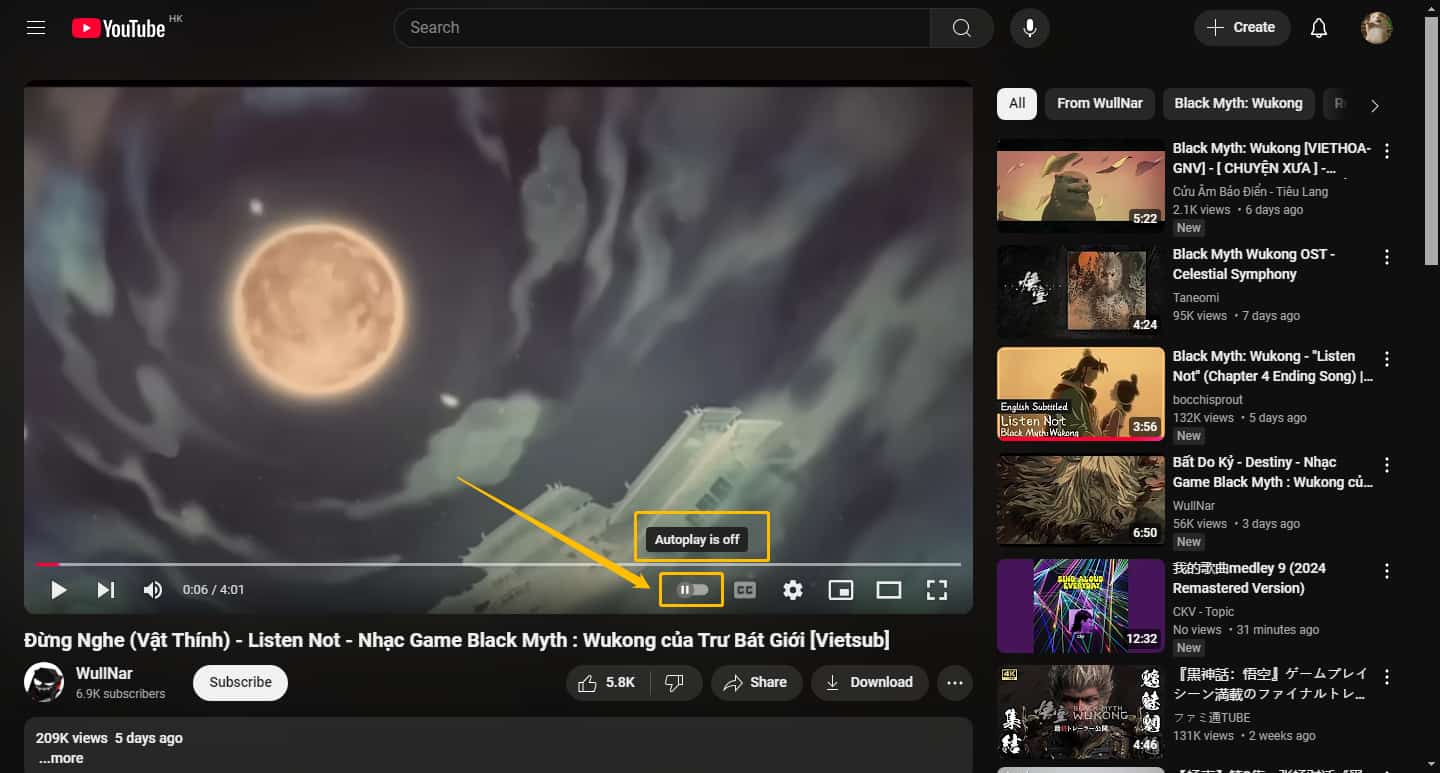
Task: Click the bocchisprout channel name
Action: (x=1208, y=400)
